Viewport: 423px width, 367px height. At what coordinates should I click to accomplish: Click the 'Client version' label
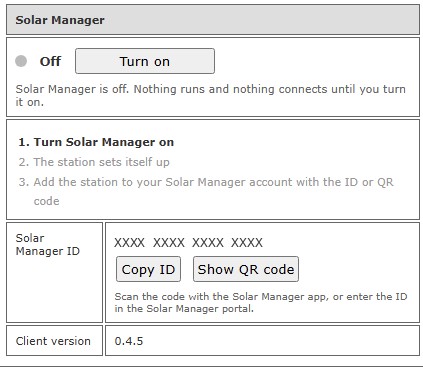tap(53, 341)
